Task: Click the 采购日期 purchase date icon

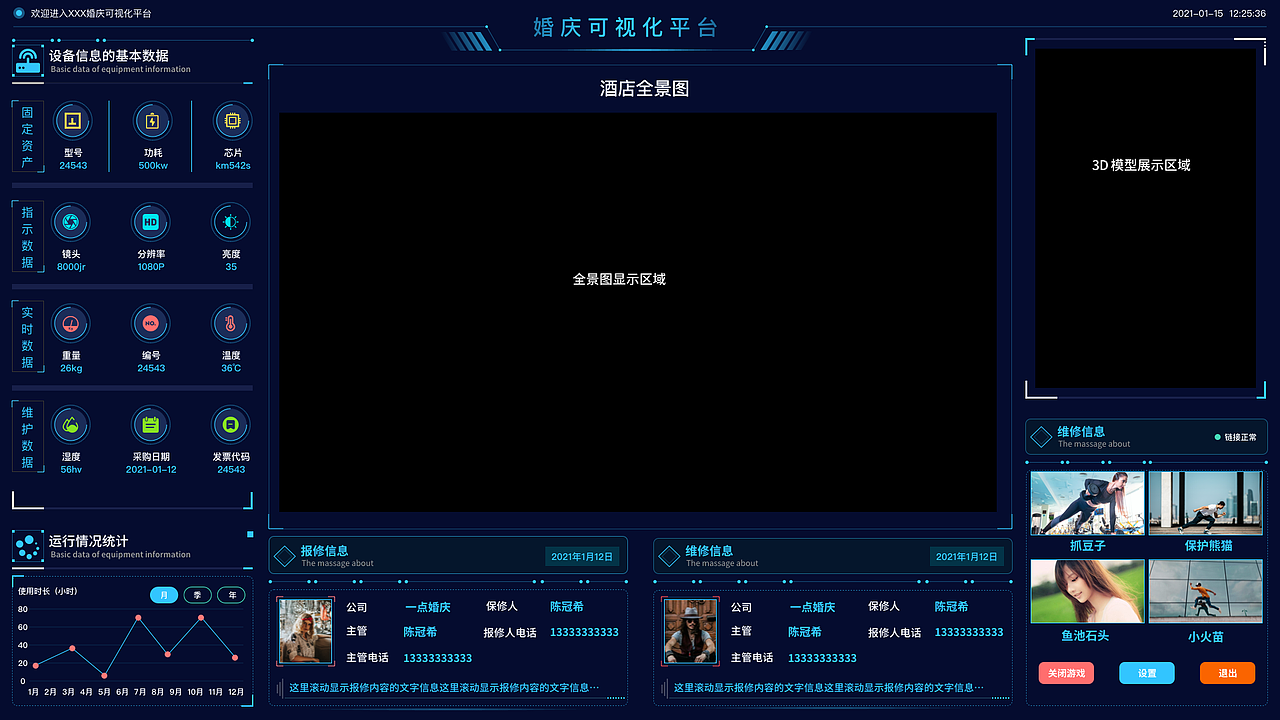Action: click(151, 424)
